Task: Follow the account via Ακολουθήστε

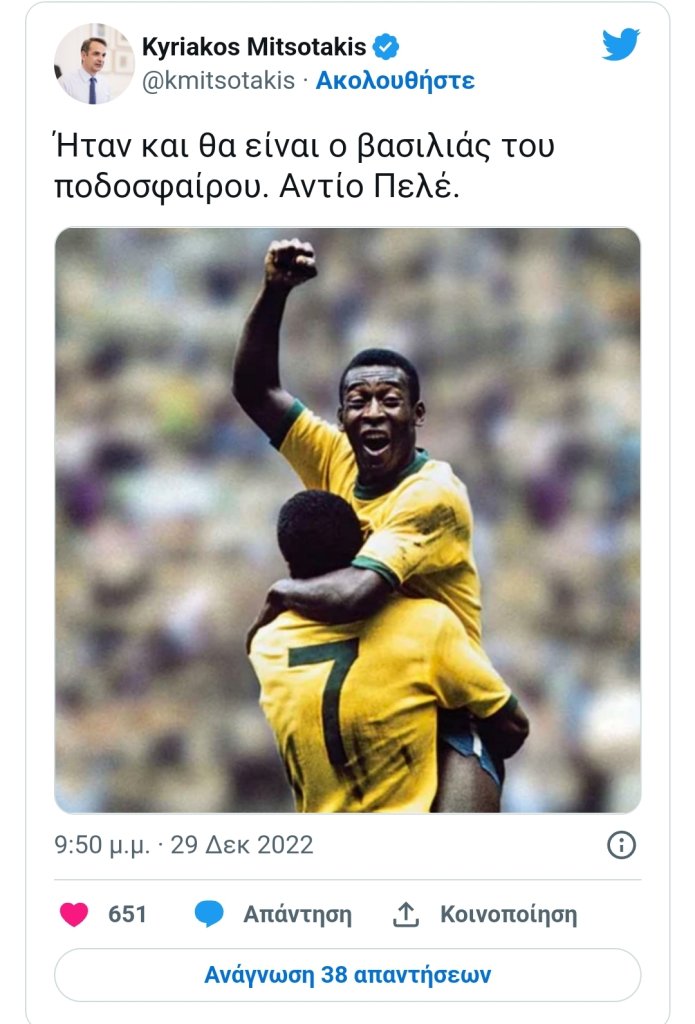Action: point(395,80)
